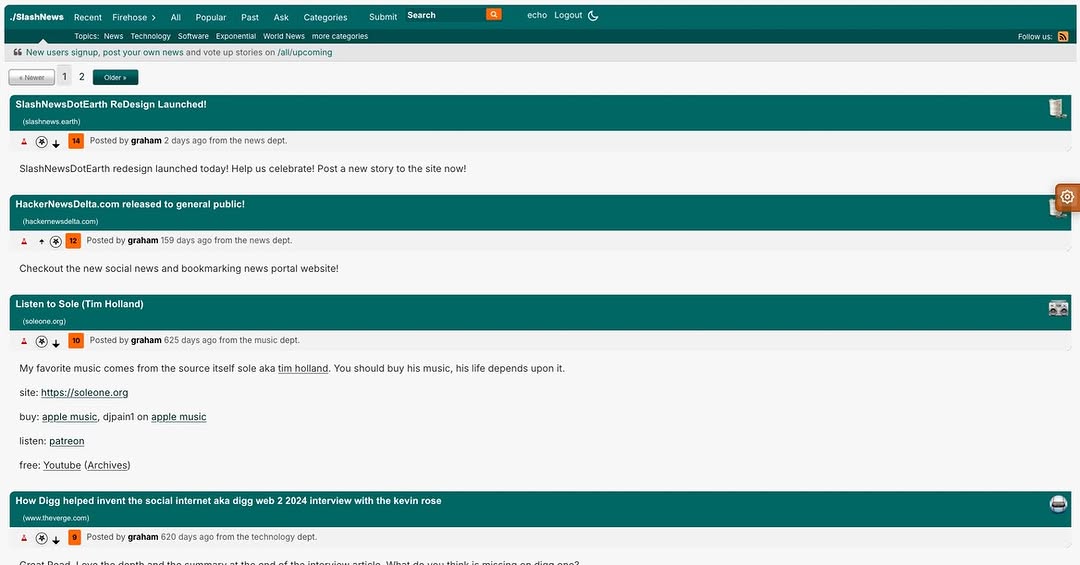Open the https://soleone.org link

point(85,393)
